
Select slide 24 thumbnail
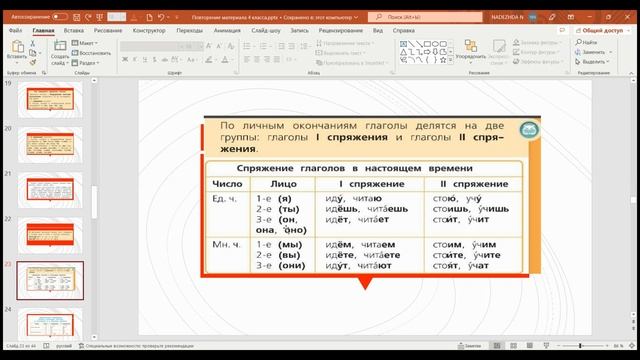[50, 324]
